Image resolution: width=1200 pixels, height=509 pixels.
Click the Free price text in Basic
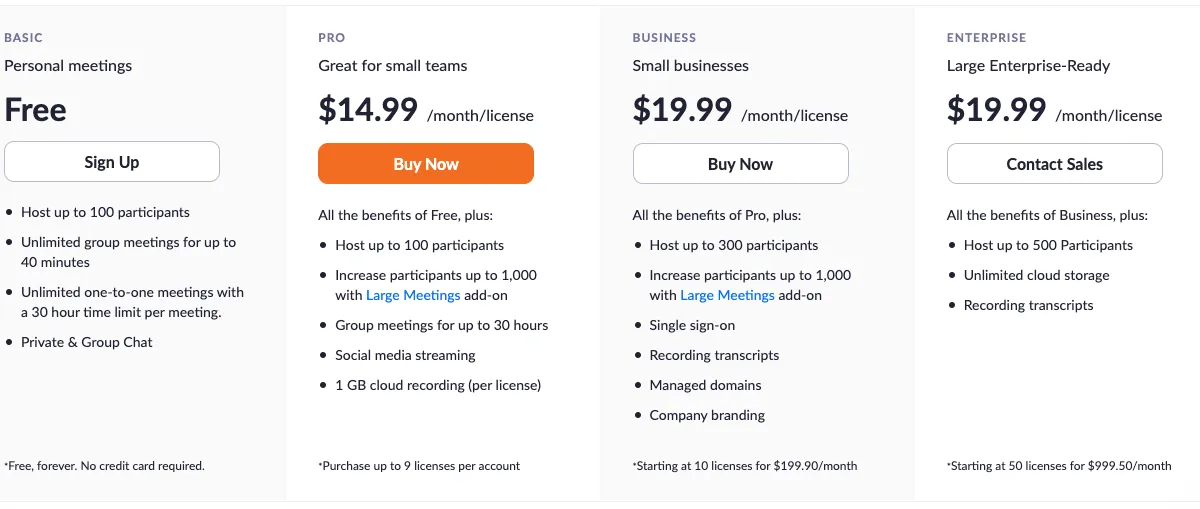(36, 109)
